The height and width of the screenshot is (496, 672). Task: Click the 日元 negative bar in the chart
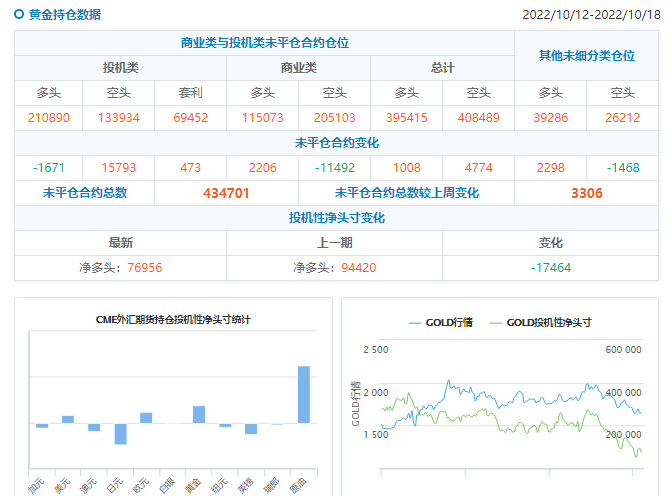point(120,433)
